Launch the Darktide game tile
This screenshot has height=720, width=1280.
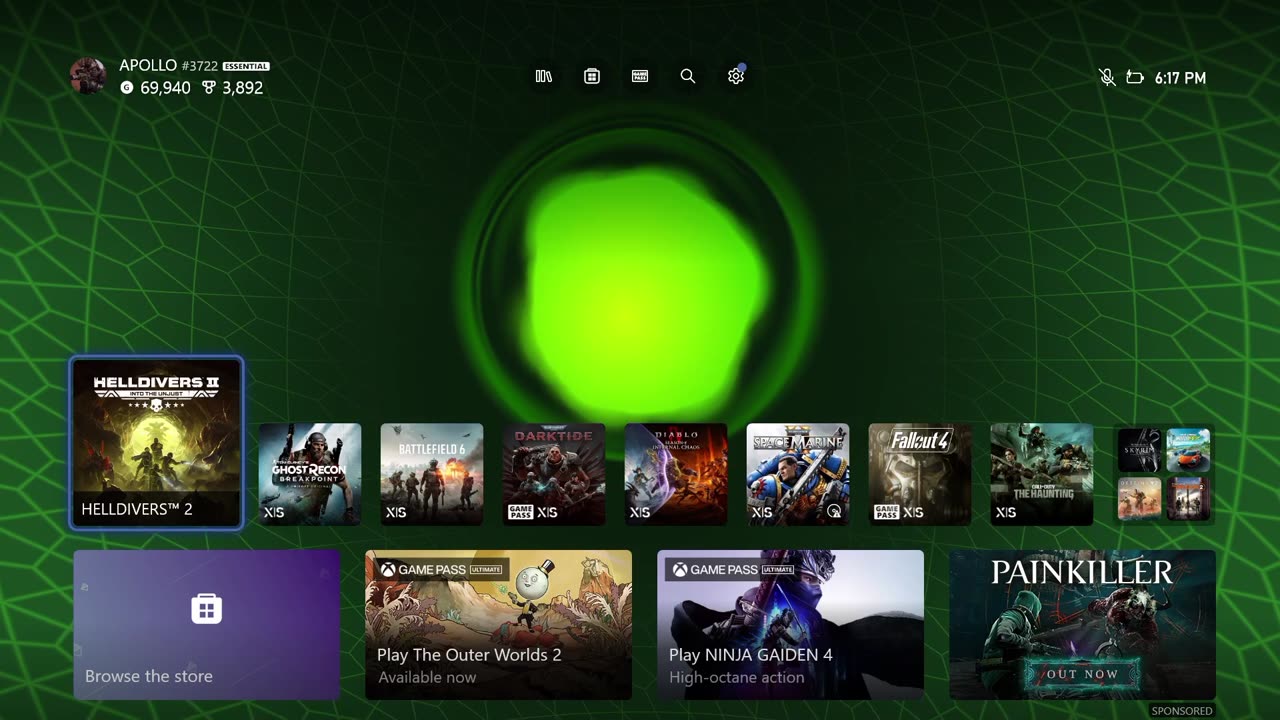point(554,474)
